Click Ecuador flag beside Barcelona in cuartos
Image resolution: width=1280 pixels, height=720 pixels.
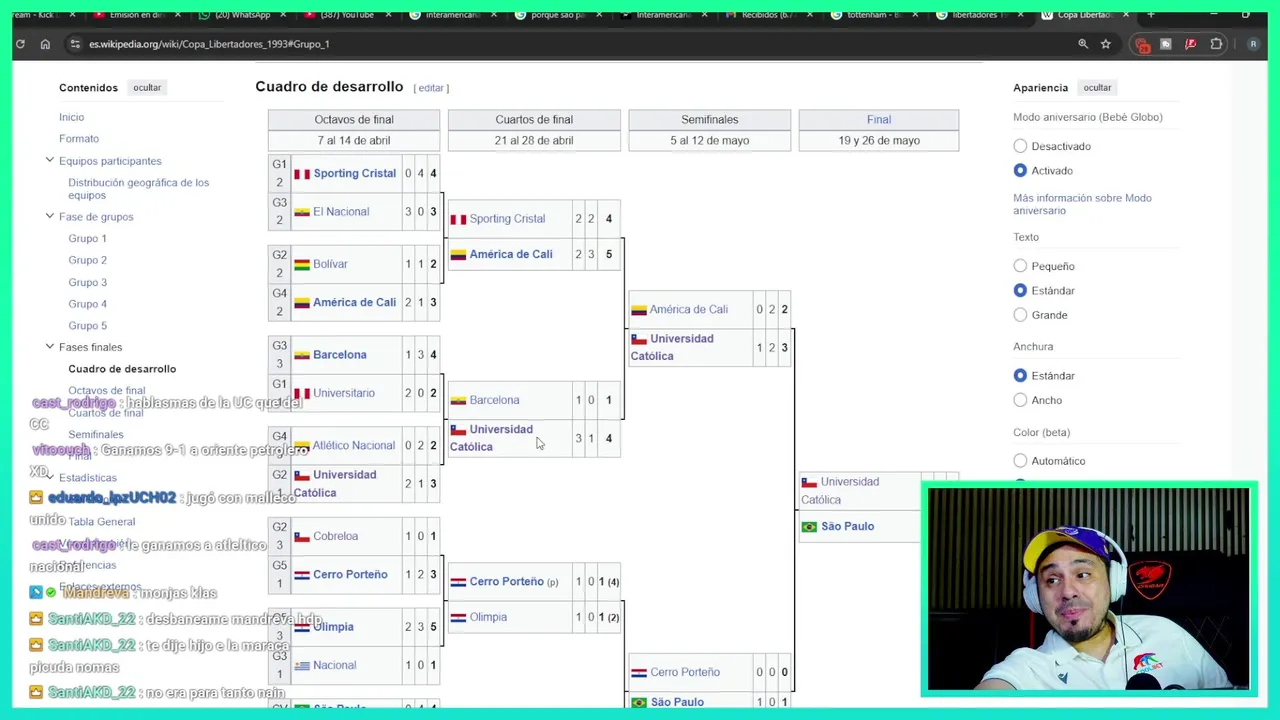(x=458, y=400)
